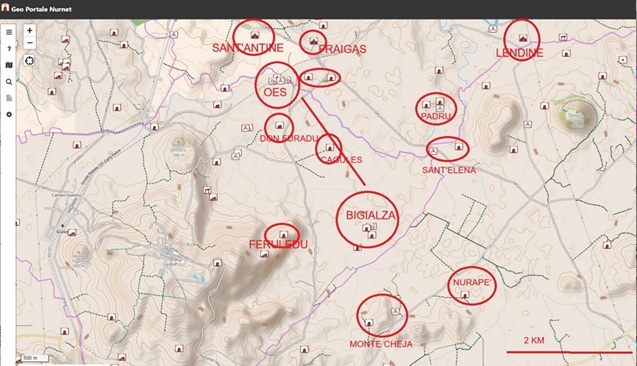Click the 500 m scale bar

click(34, 358)
